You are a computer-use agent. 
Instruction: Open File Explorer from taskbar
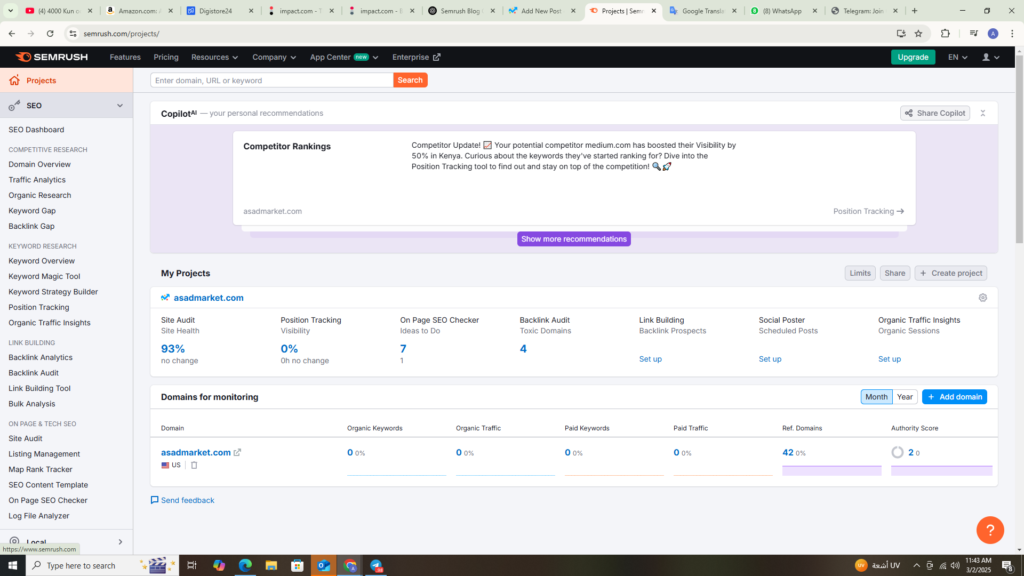coord(271,566)
